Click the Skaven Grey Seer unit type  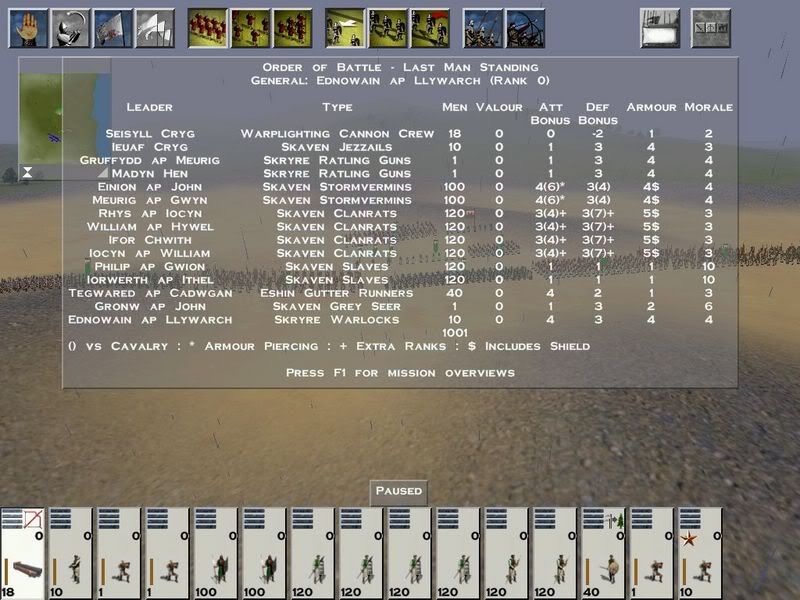tap(337, 306)
